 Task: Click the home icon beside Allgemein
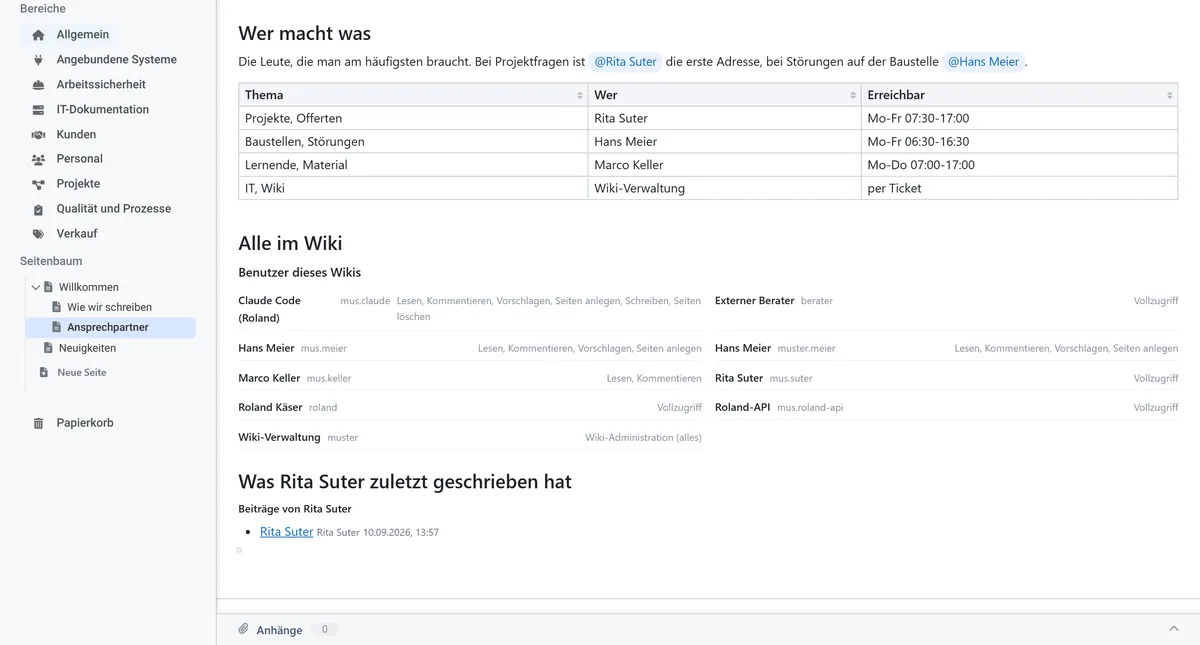[38, 35]
